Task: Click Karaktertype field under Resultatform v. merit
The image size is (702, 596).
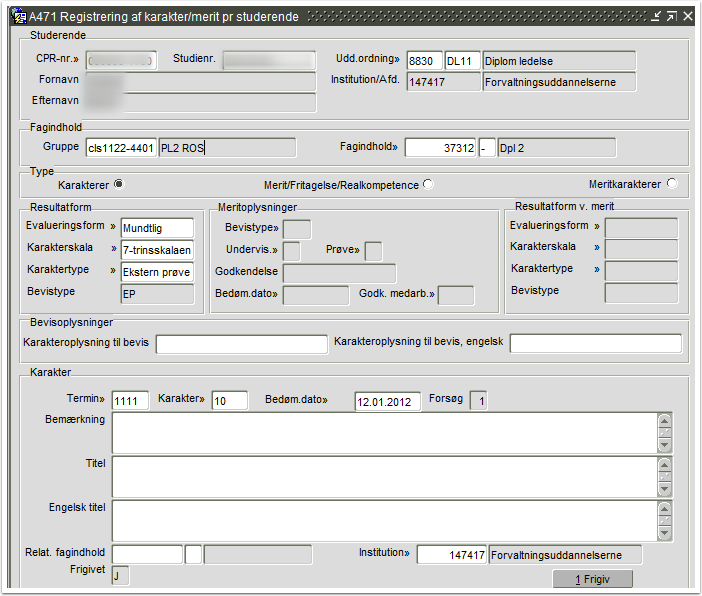Action: [x=641, y=271]
